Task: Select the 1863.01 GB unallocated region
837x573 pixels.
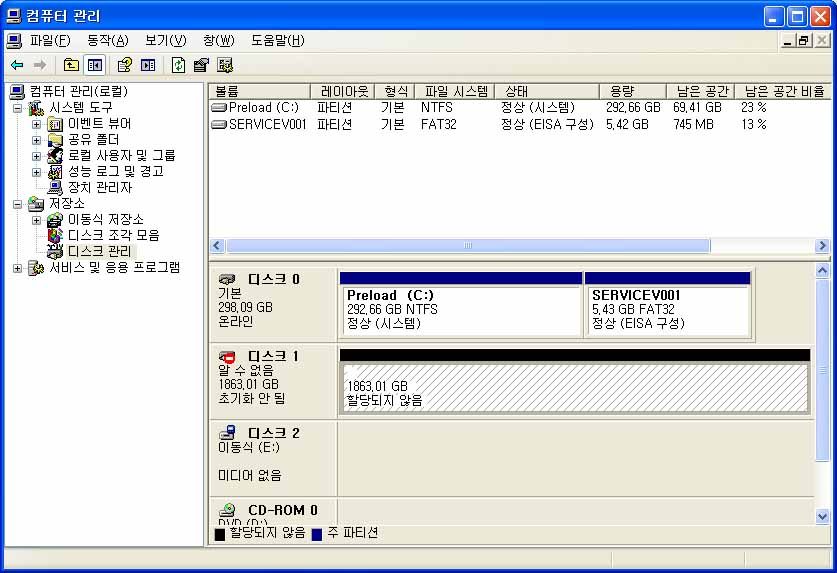Action: [x=575, y=382]
